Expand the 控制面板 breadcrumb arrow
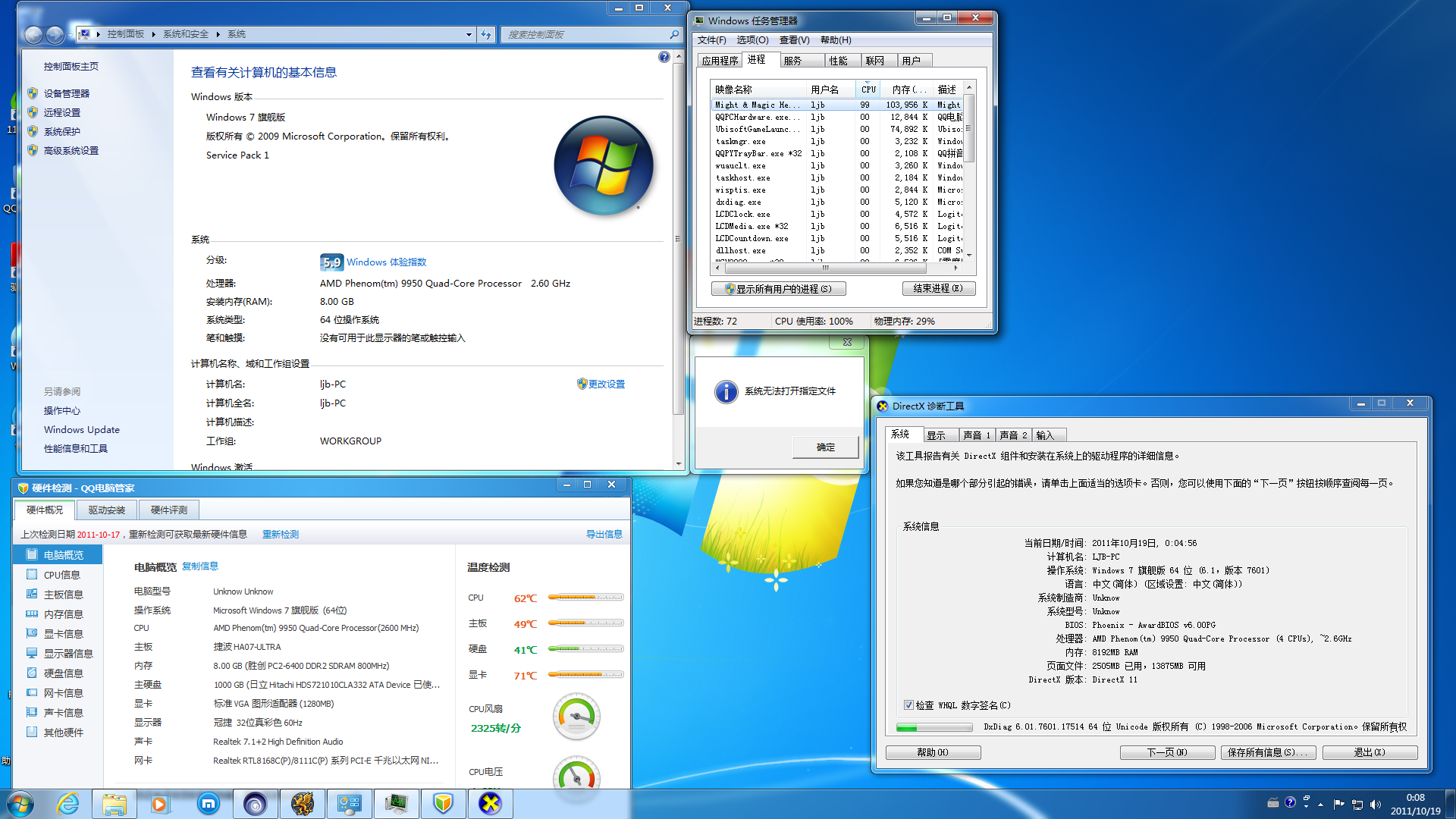 click(x=153, y=34)
